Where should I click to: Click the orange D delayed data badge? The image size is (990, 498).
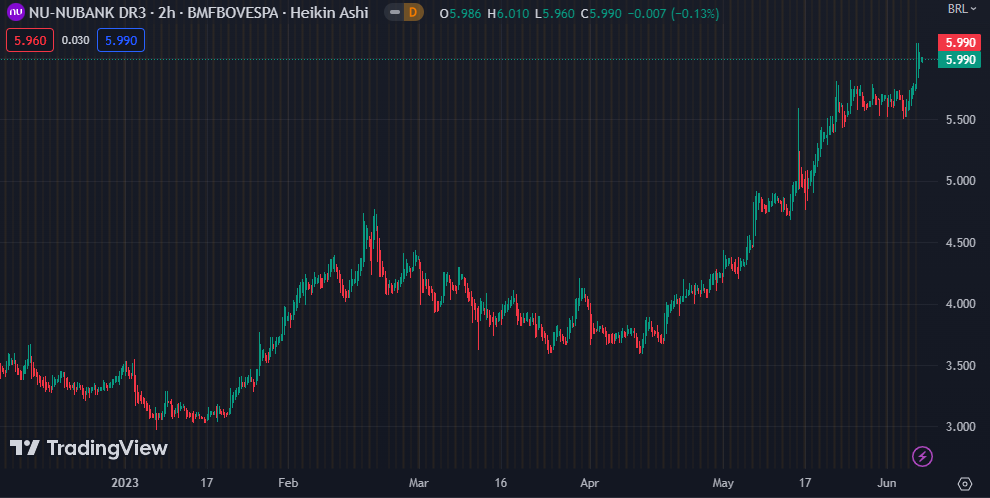click(x=414, y=13)
